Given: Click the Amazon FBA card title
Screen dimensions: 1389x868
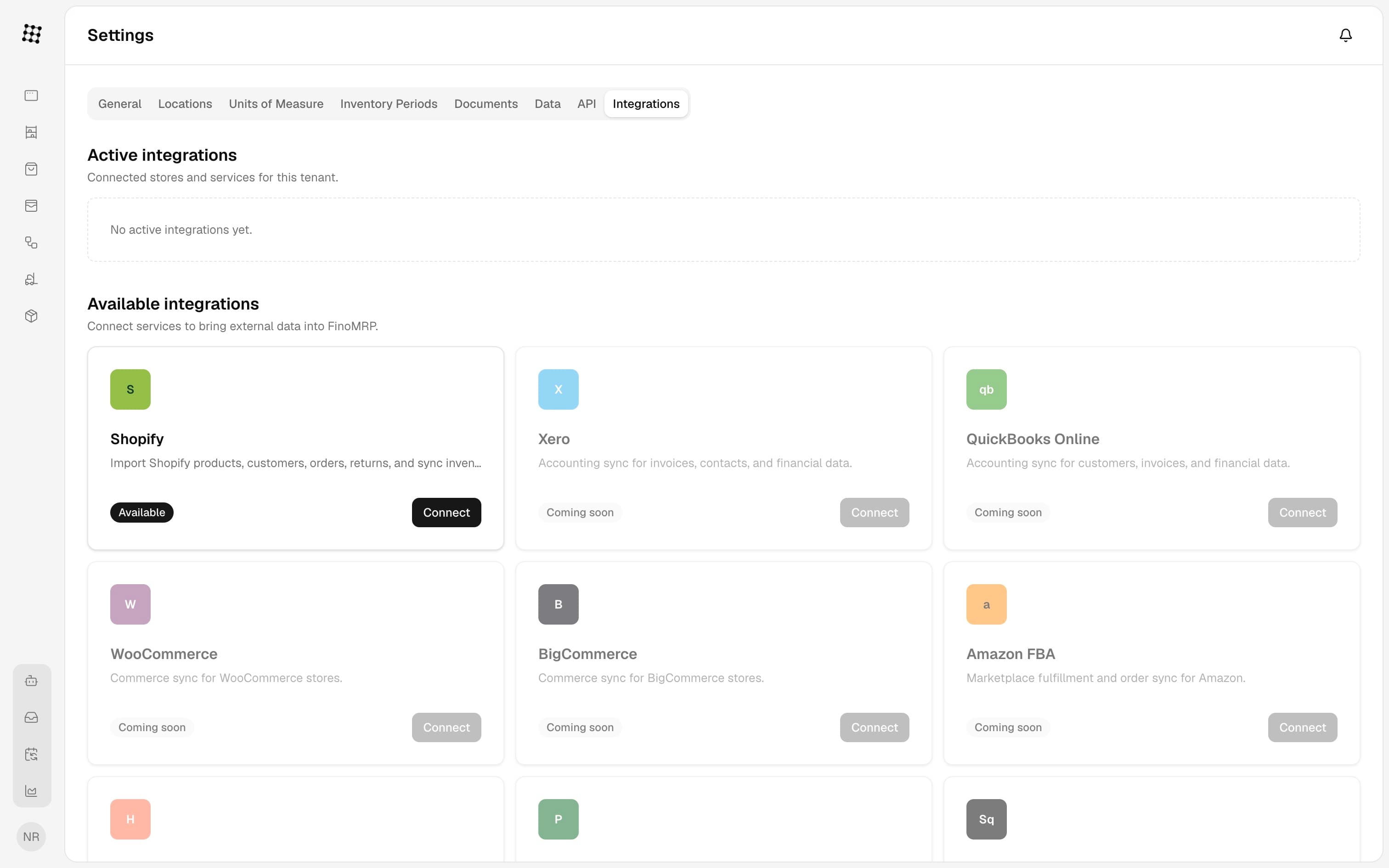Looking at the screenshot, I should pos(1010,654).
